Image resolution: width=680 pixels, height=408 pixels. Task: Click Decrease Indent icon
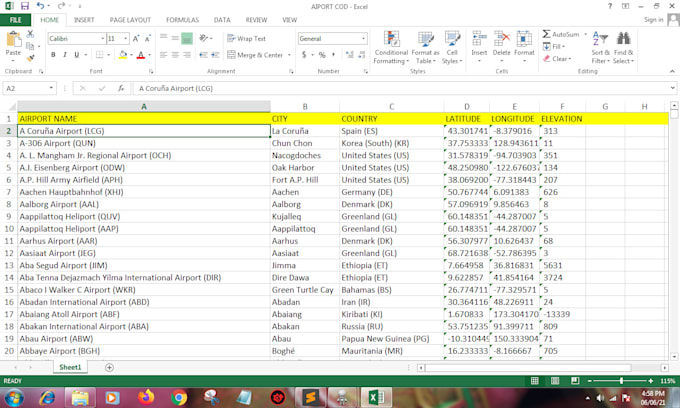[x=203, y=55]
